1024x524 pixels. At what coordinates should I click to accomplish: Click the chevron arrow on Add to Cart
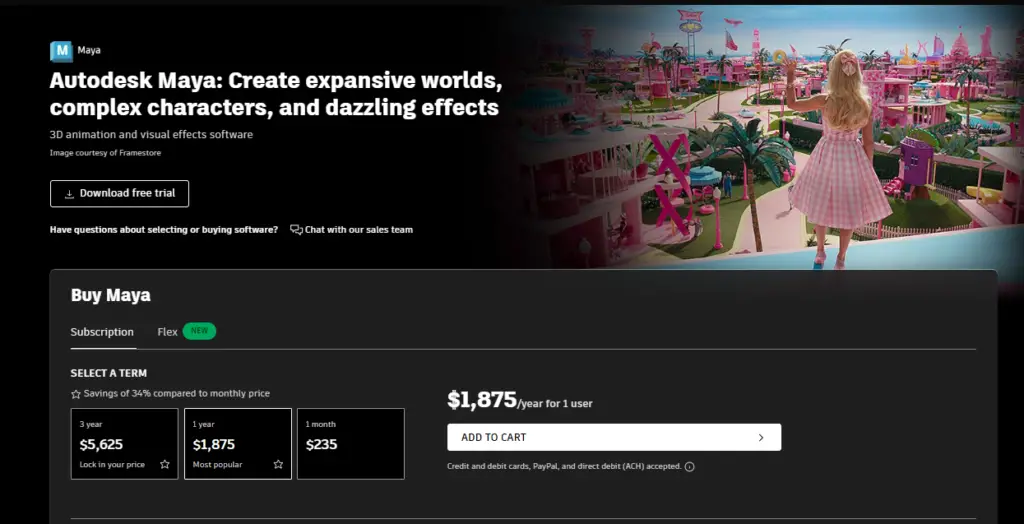[x=760, y=438]
